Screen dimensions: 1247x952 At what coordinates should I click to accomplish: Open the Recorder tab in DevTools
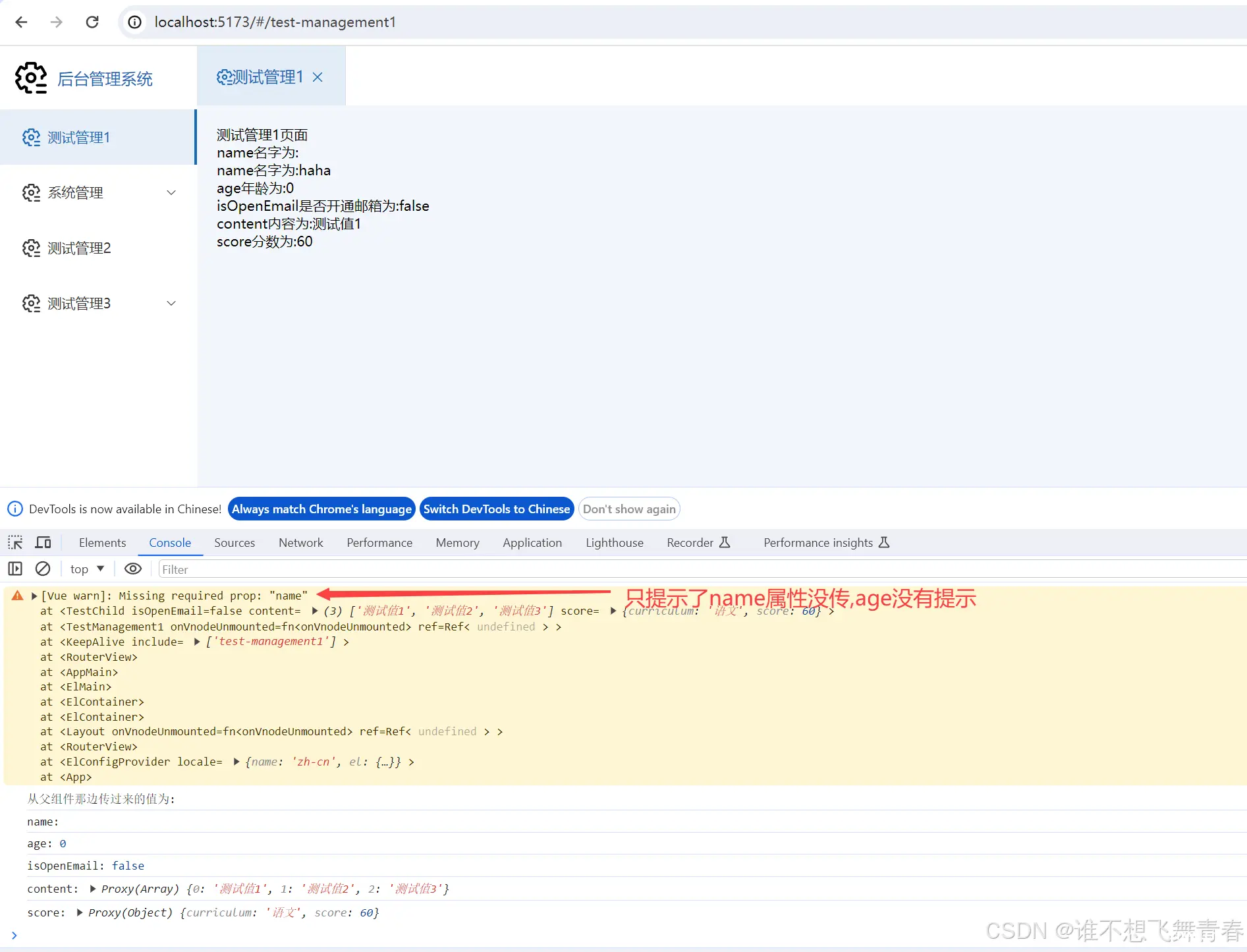(698, 542)
